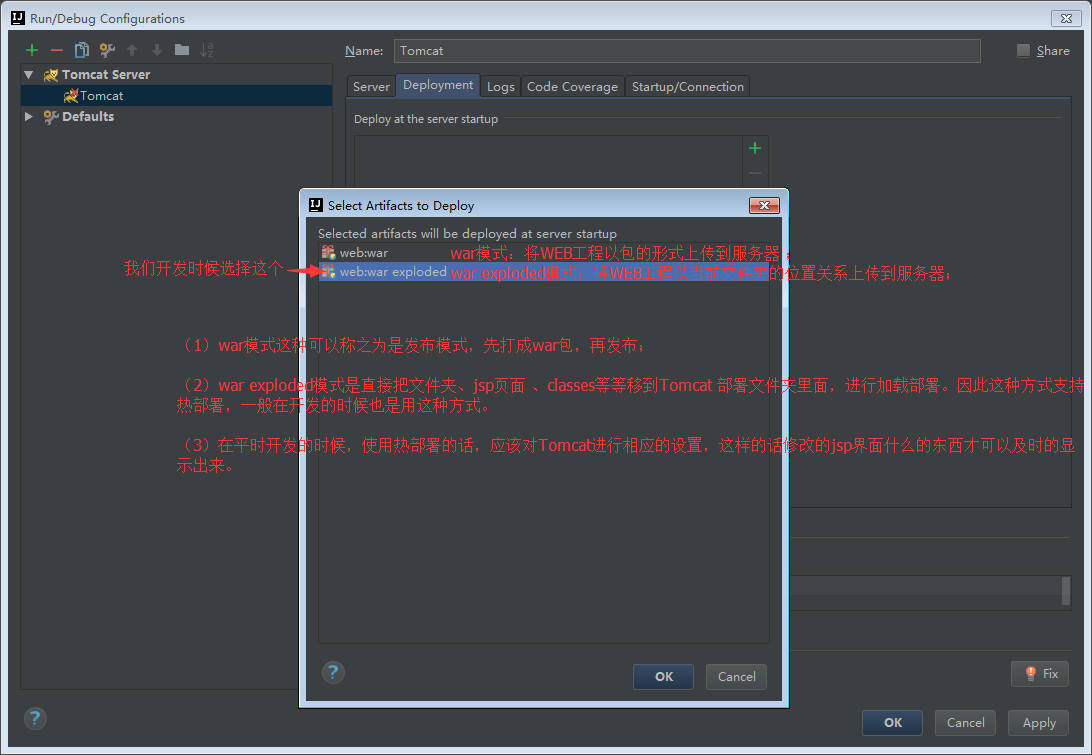Open help in Select Artifacts dialog
1092x755 pixels.
(x=333, y=673)
